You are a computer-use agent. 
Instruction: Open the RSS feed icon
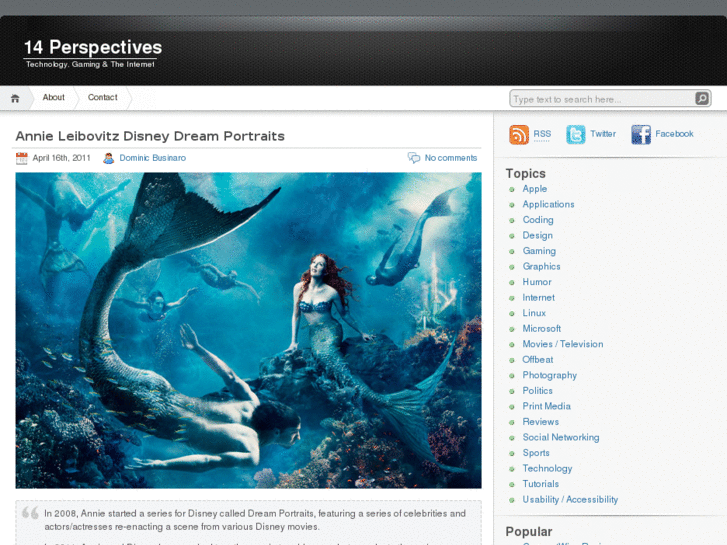(519, 135)
